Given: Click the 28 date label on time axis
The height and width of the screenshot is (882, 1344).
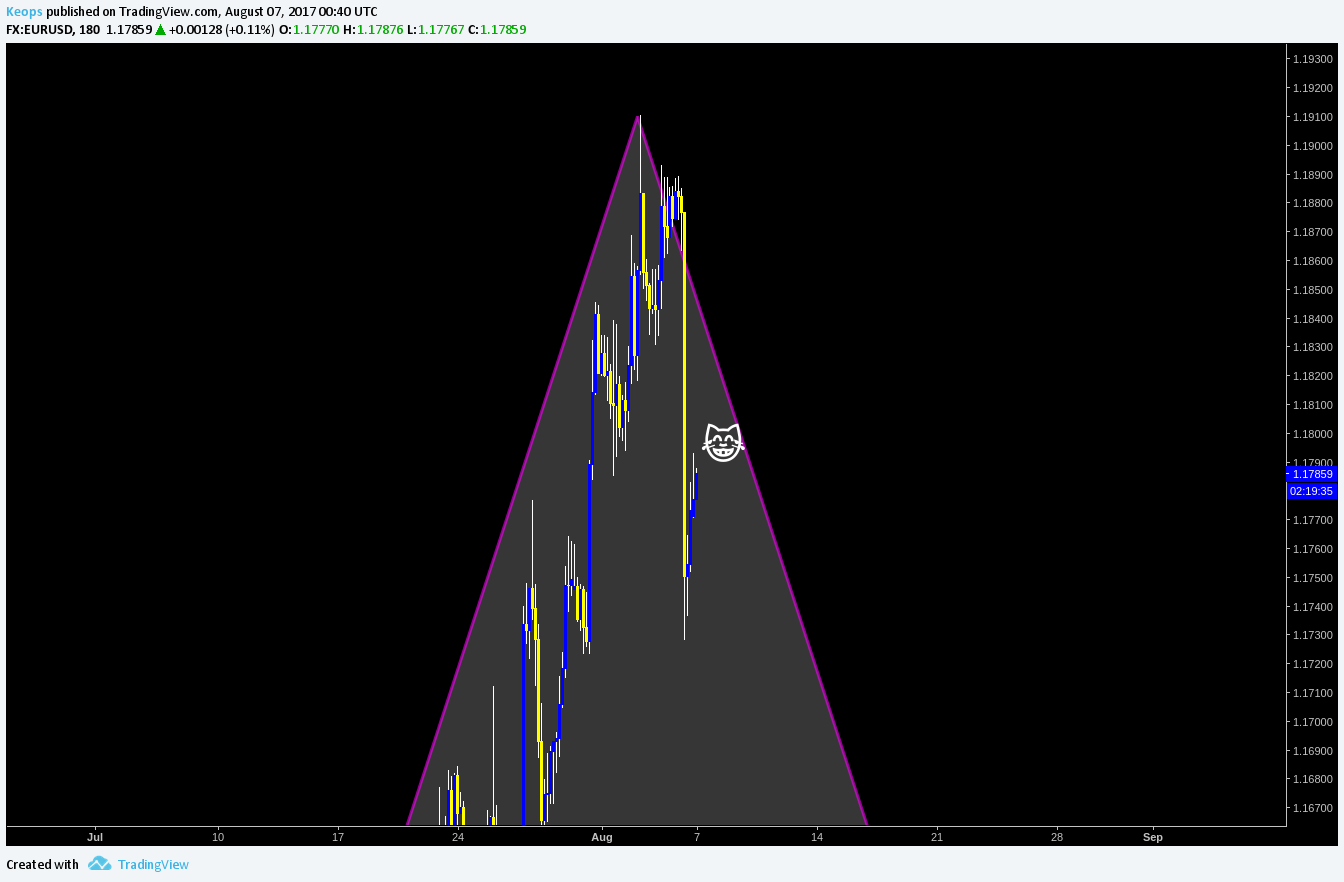Looking at the screenshot, I should tap(1057, 837).
